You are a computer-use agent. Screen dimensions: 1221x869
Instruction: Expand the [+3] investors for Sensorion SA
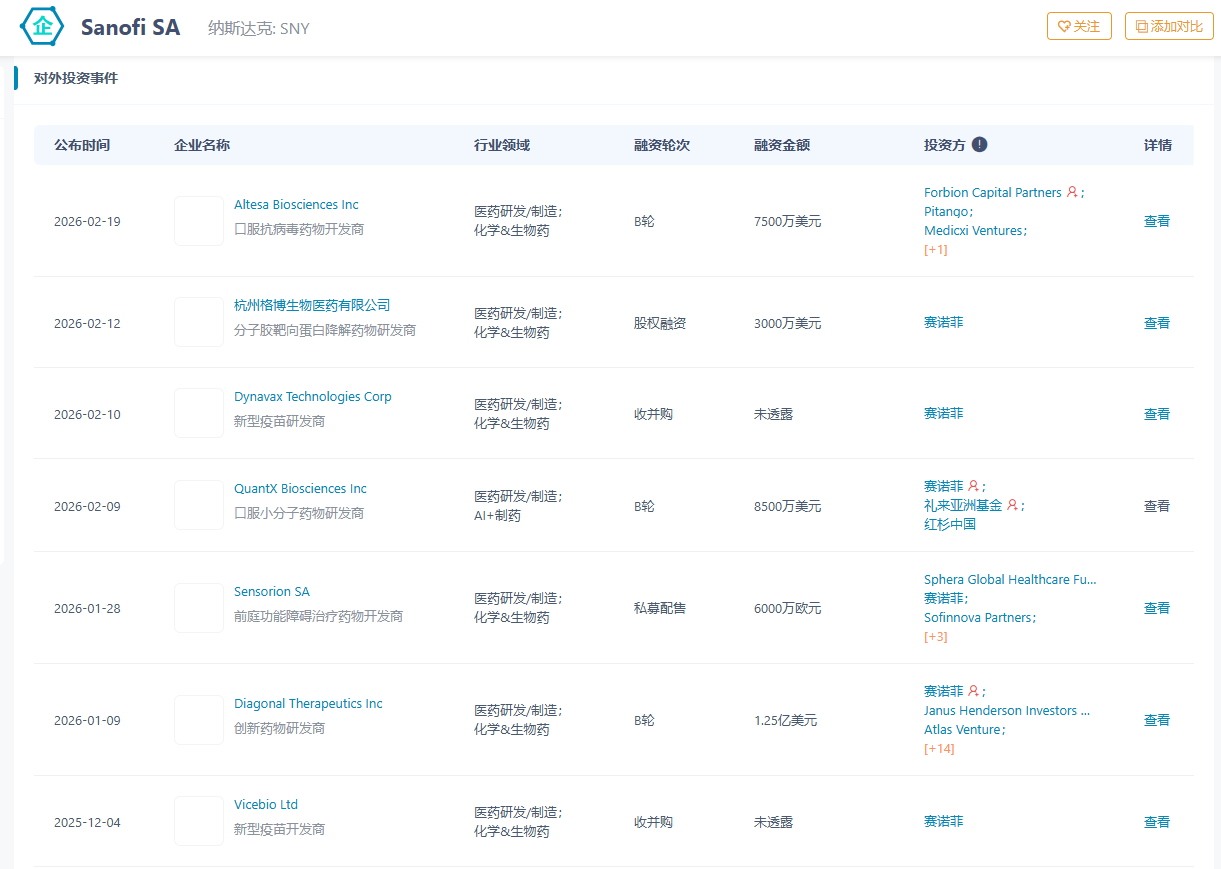(935, 636)
